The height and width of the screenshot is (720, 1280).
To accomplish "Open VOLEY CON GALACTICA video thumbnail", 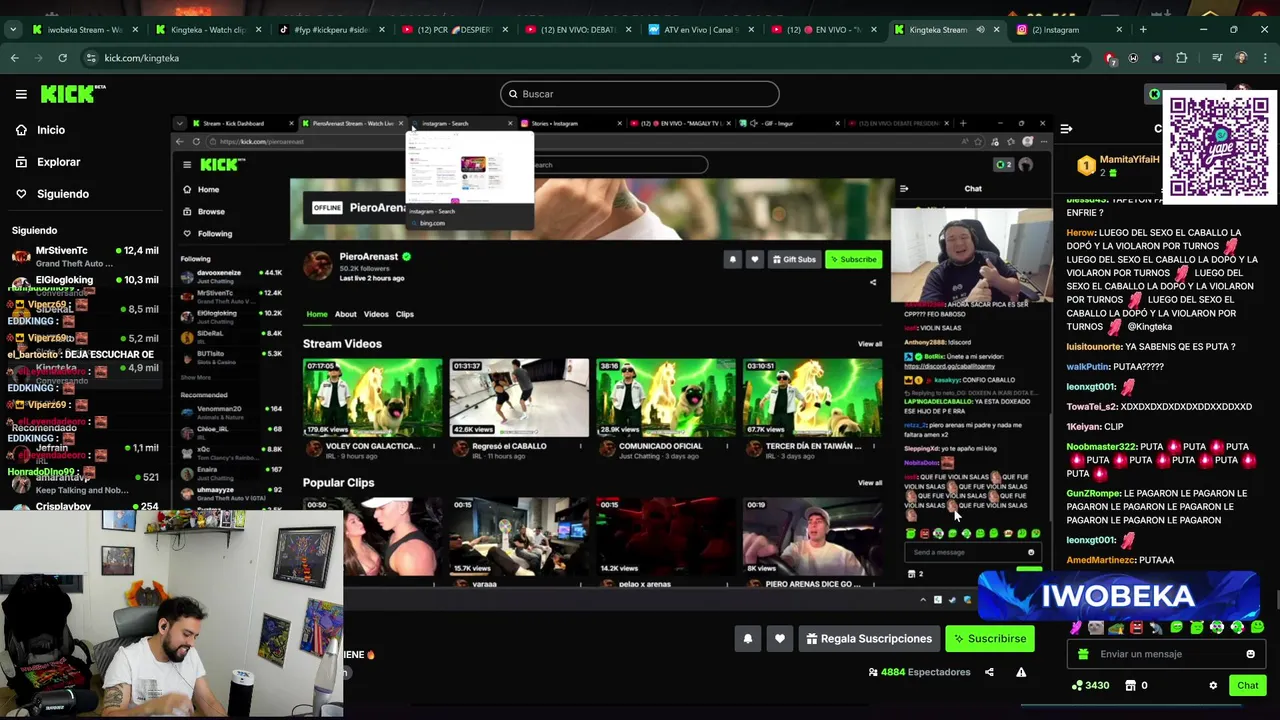I will click(x=372, y=398).
